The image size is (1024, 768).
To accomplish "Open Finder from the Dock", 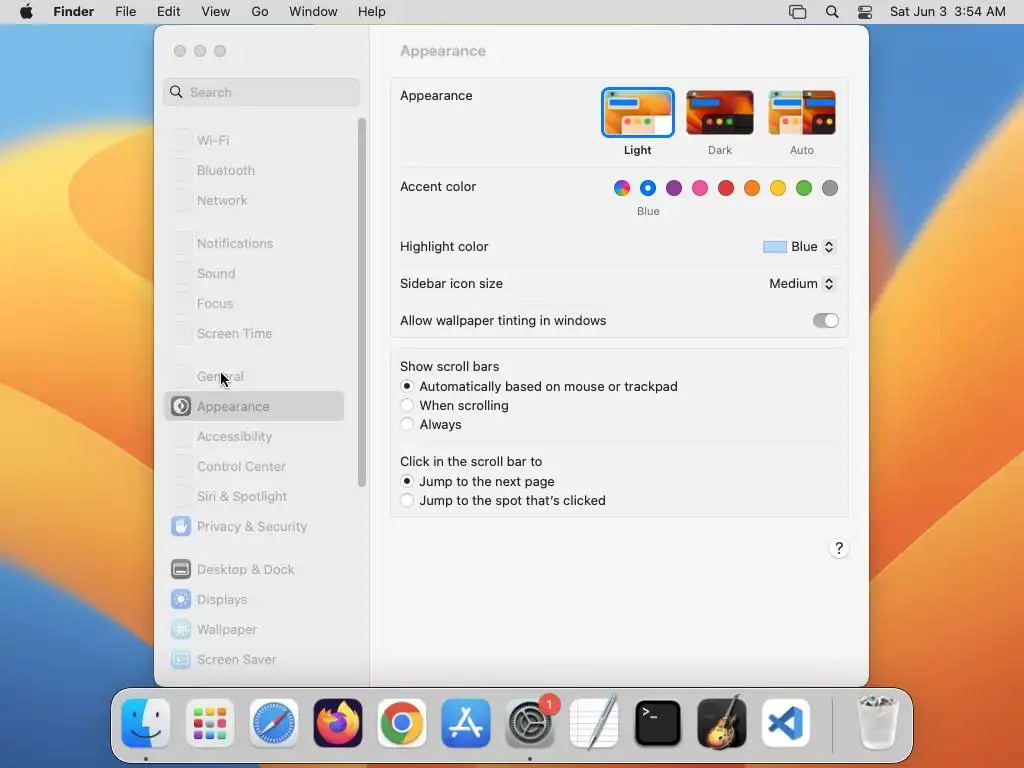I will (x=146, y=723).
